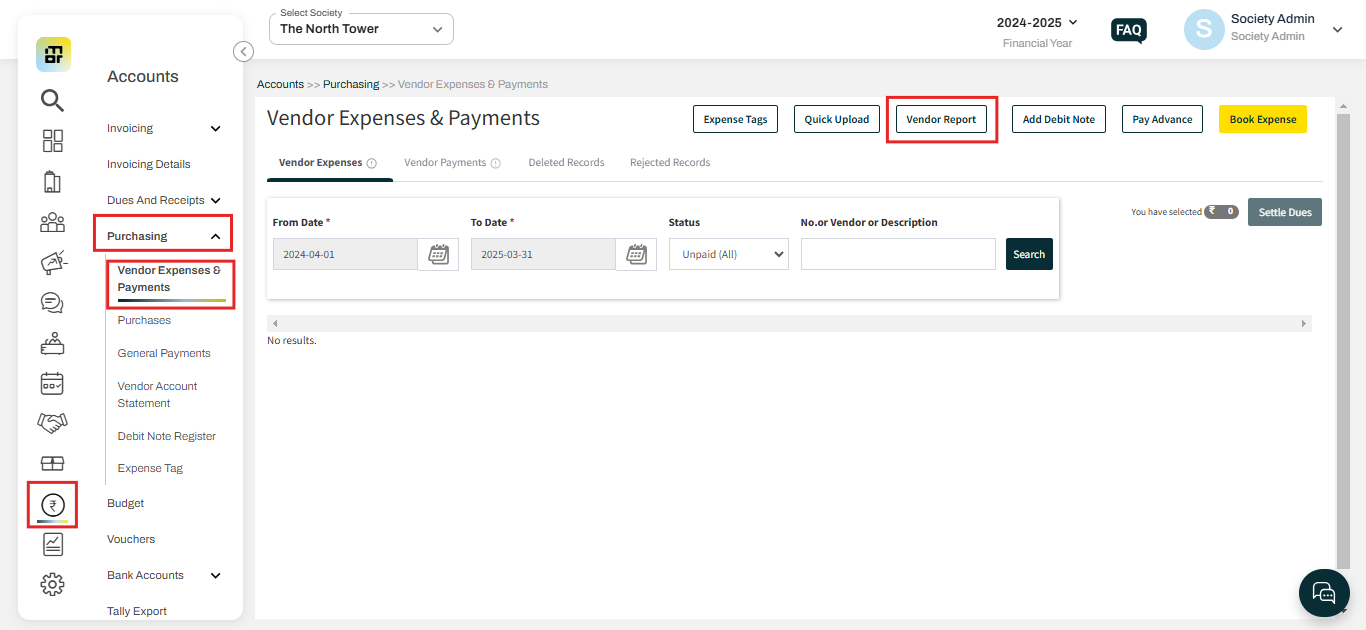1366x630 pixels.
Task: Open the reports chart icon in sidebar
Action: point(52,544)
